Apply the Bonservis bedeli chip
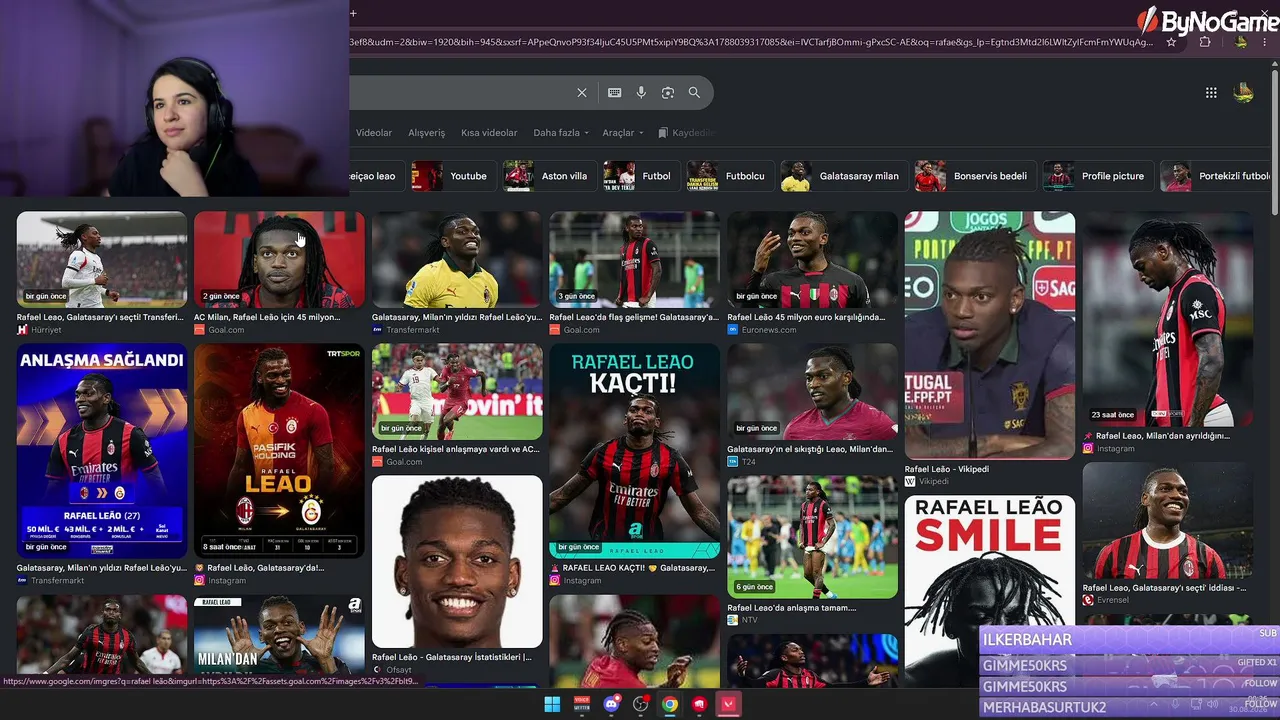Screen dimensions: 1280x720 click(x=975, y=176)
